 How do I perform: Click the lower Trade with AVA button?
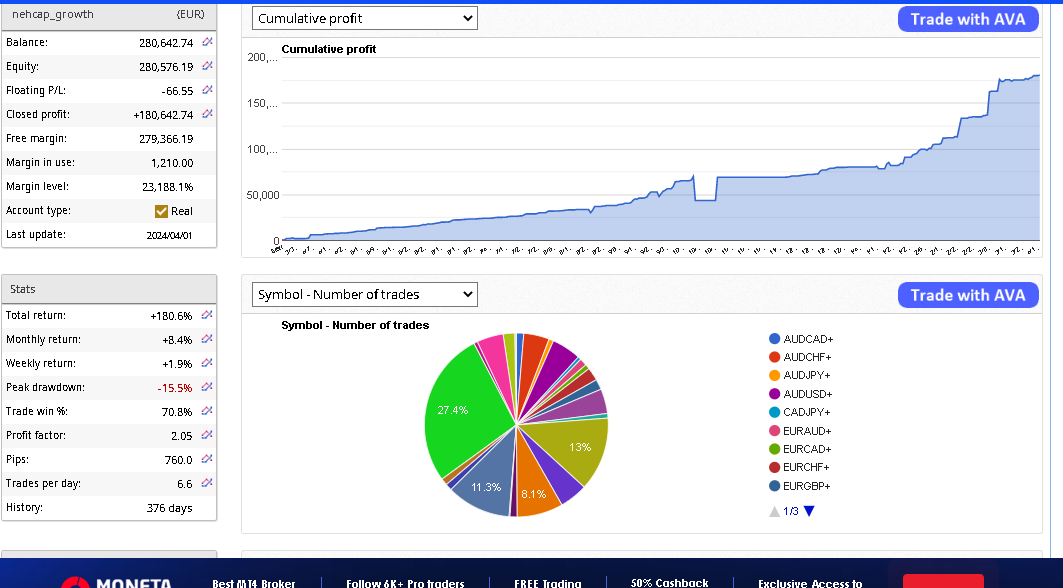pos(967,295)
